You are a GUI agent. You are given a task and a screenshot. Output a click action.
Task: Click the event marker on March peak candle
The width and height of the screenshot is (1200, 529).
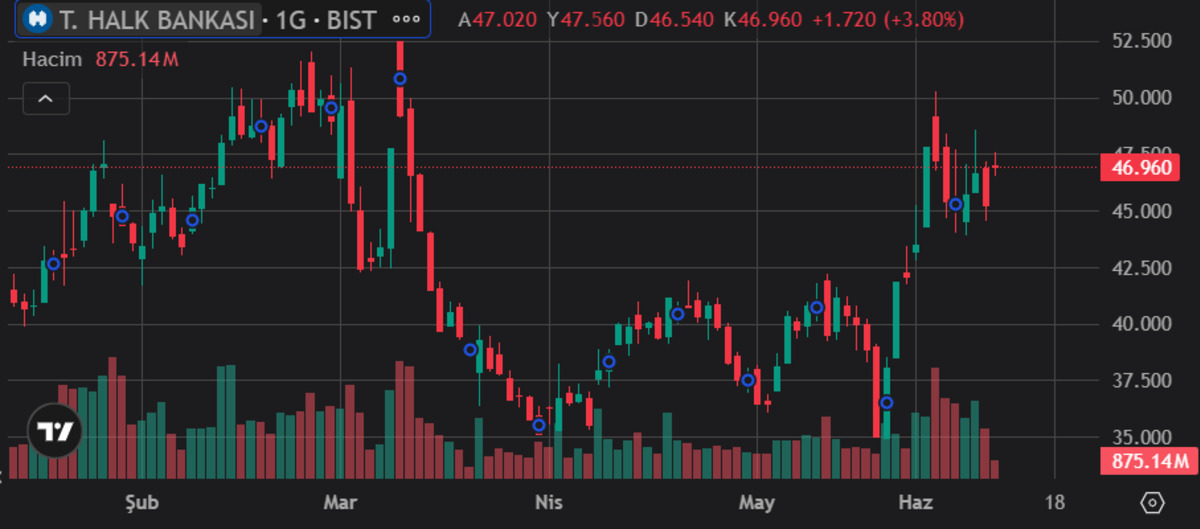pos(400,78)
